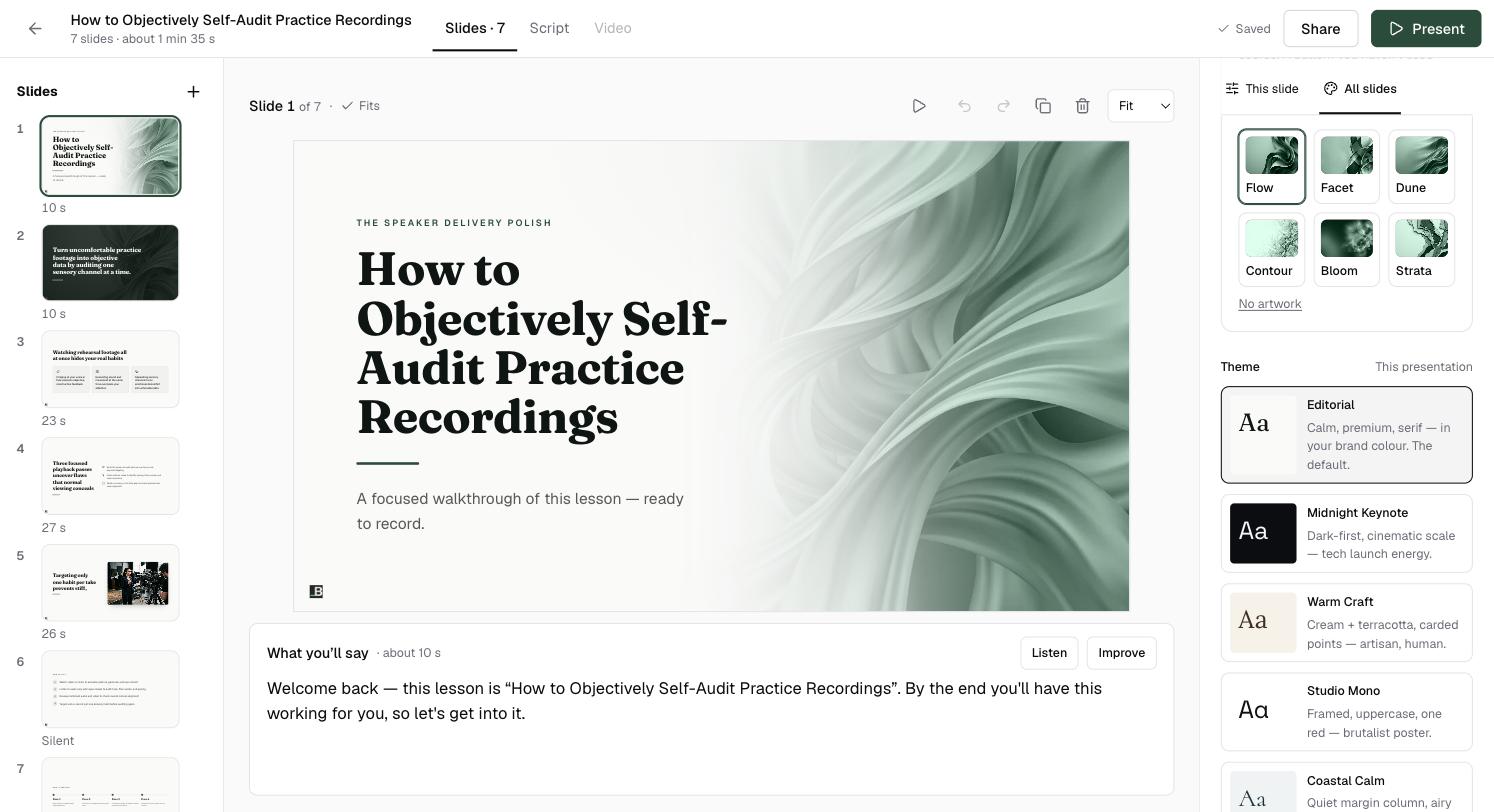Click the slide title heading text

pos(541,343)
